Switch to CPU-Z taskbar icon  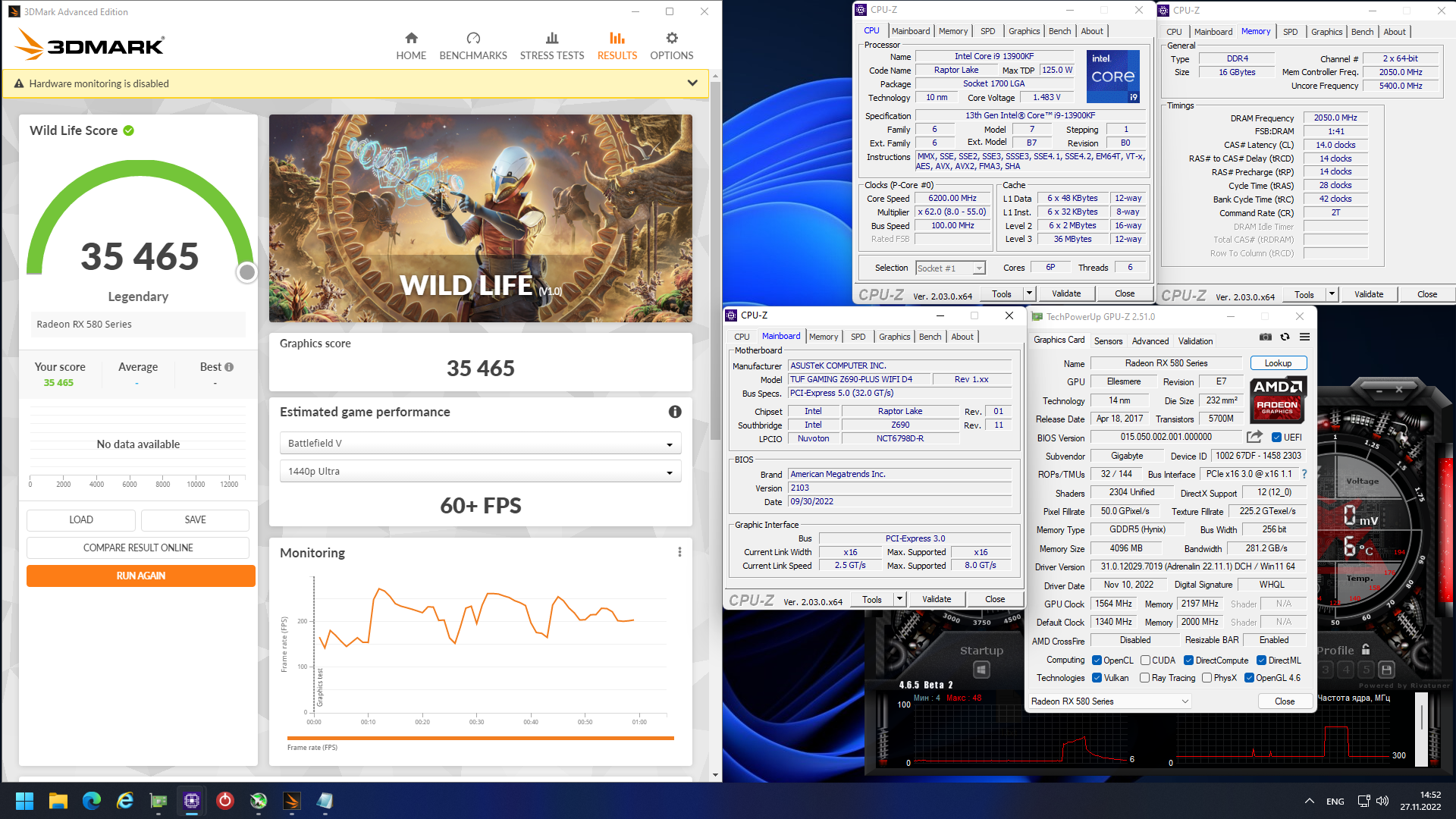[x=192, y=801]
